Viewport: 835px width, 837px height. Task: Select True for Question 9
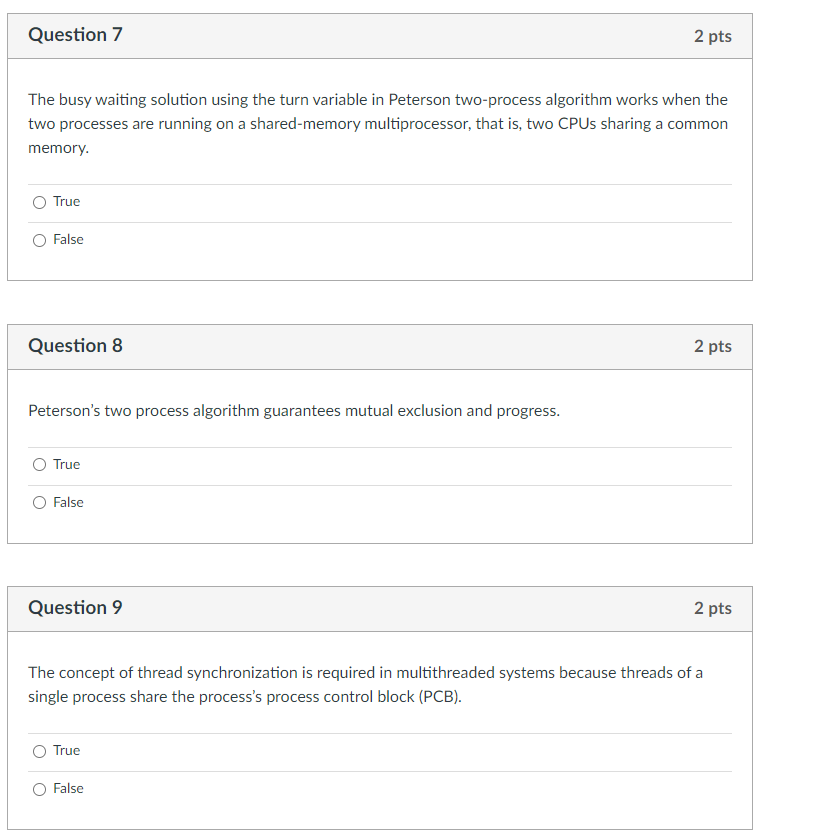click(x=39, y=750)
